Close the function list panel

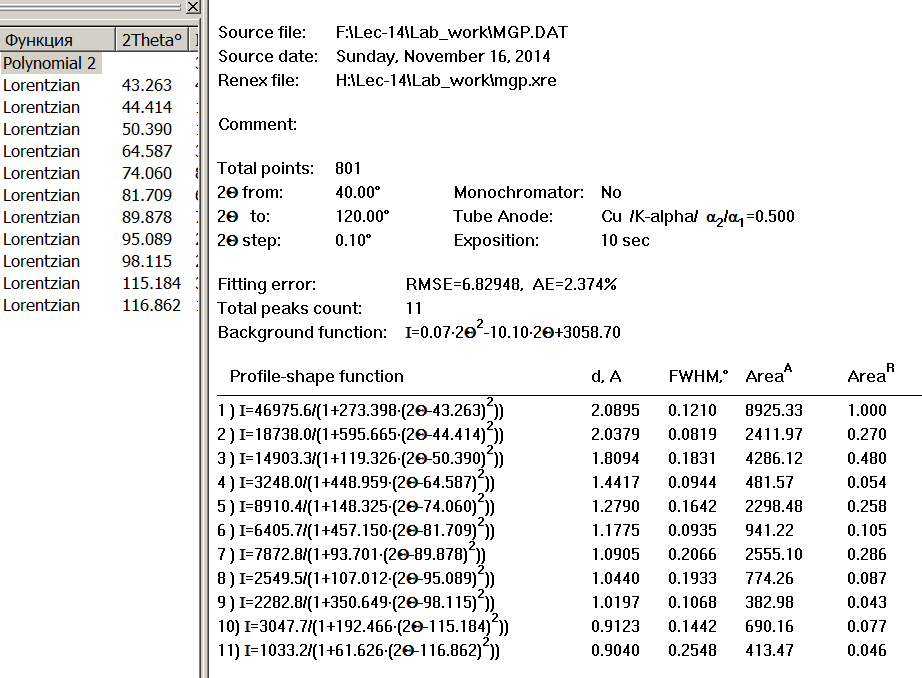pos(193,7)
